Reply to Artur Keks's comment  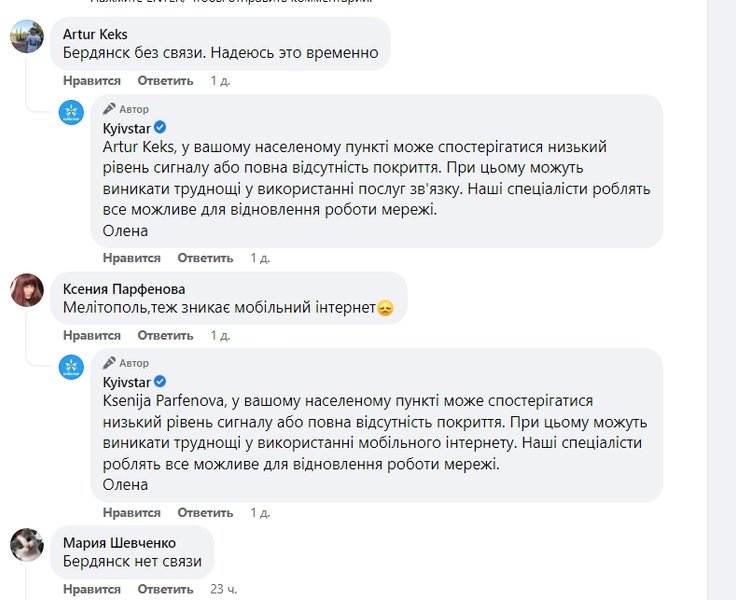pyautogui.click(x=158, y=81)
